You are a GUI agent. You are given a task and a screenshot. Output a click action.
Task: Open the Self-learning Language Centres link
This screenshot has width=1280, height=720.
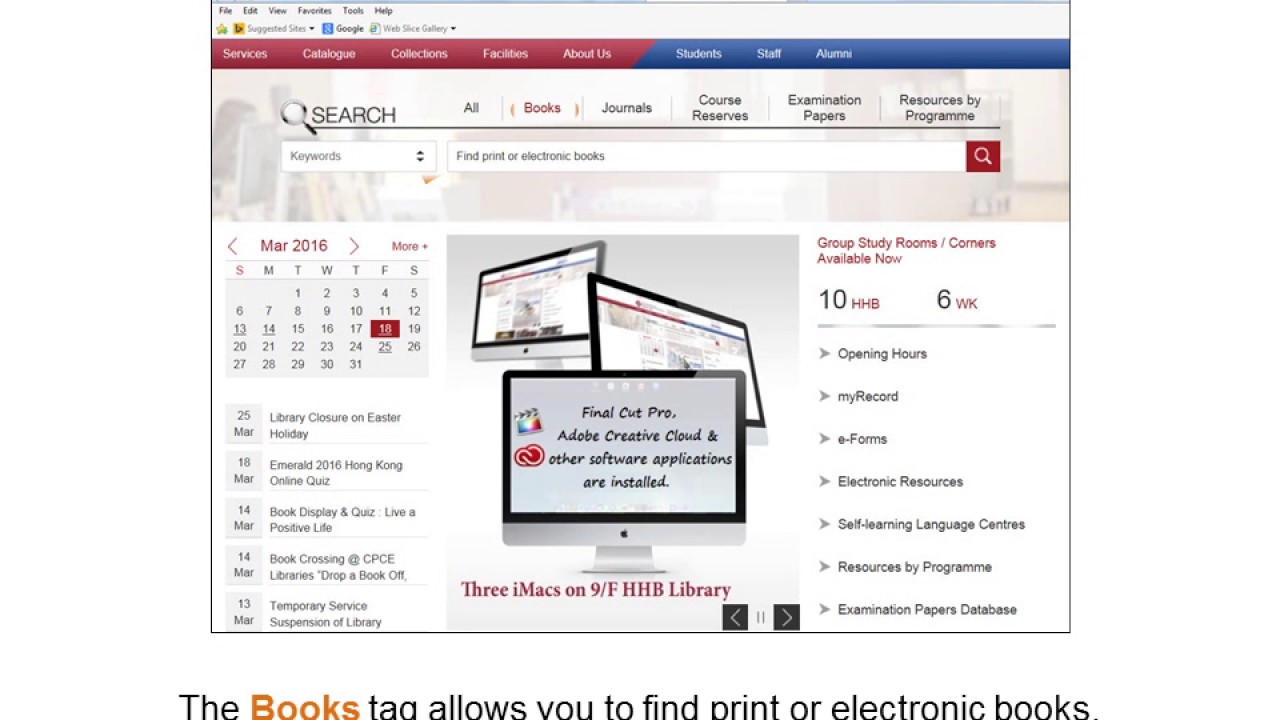click(x=931, y=524)
